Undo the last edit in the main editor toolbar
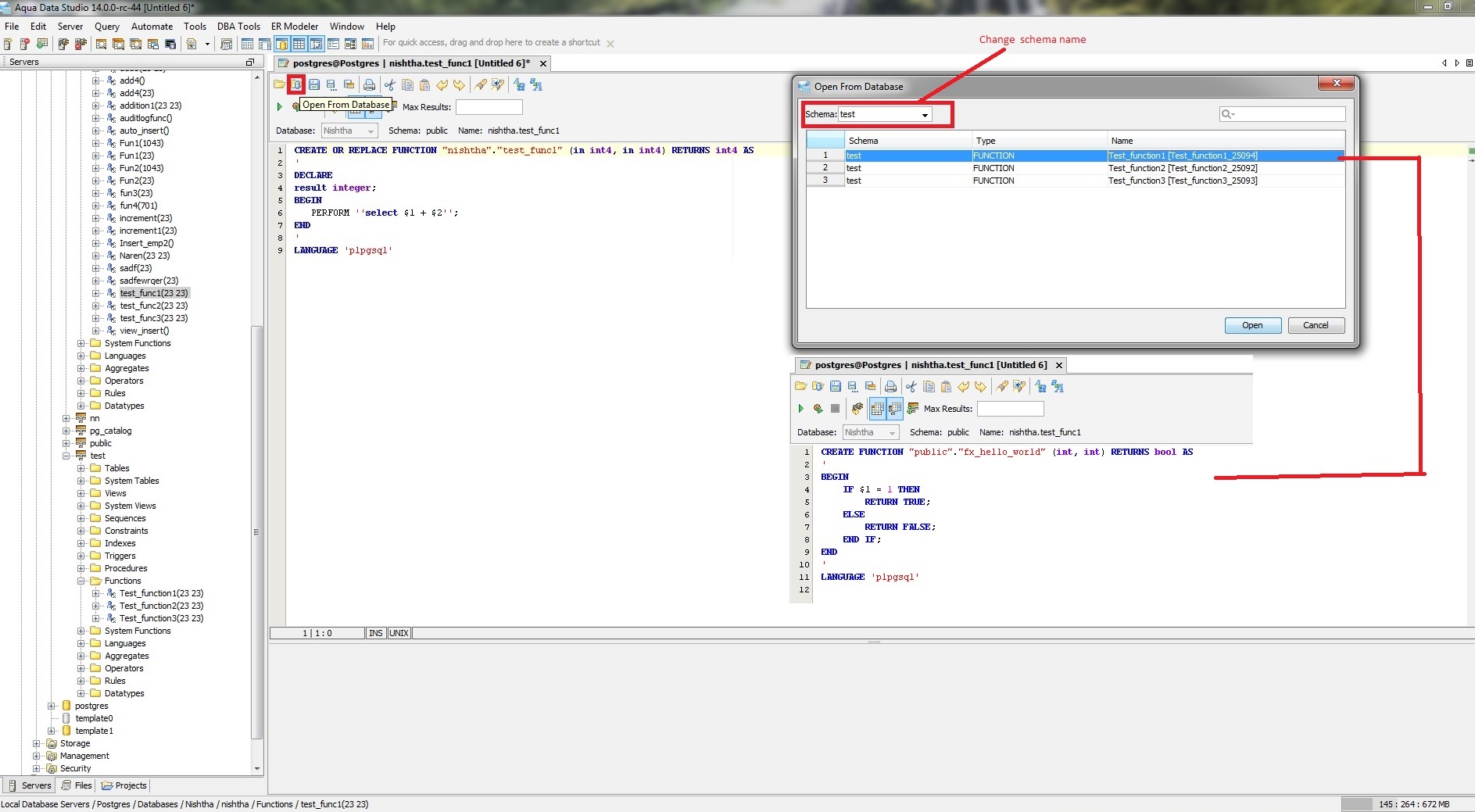The image size is (1475, 812). click(442, 84)
